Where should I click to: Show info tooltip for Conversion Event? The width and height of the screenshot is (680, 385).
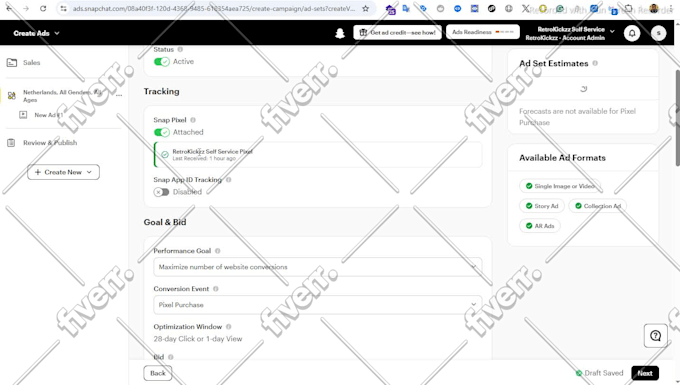click(x=216, y=289)
